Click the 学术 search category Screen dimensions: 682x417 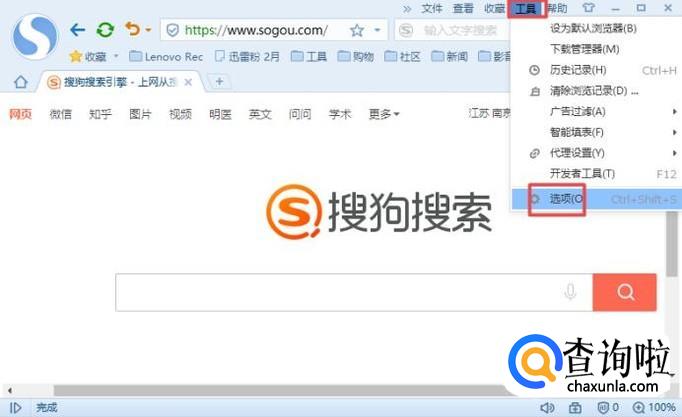pyautogui.click(x=340, y=114)
